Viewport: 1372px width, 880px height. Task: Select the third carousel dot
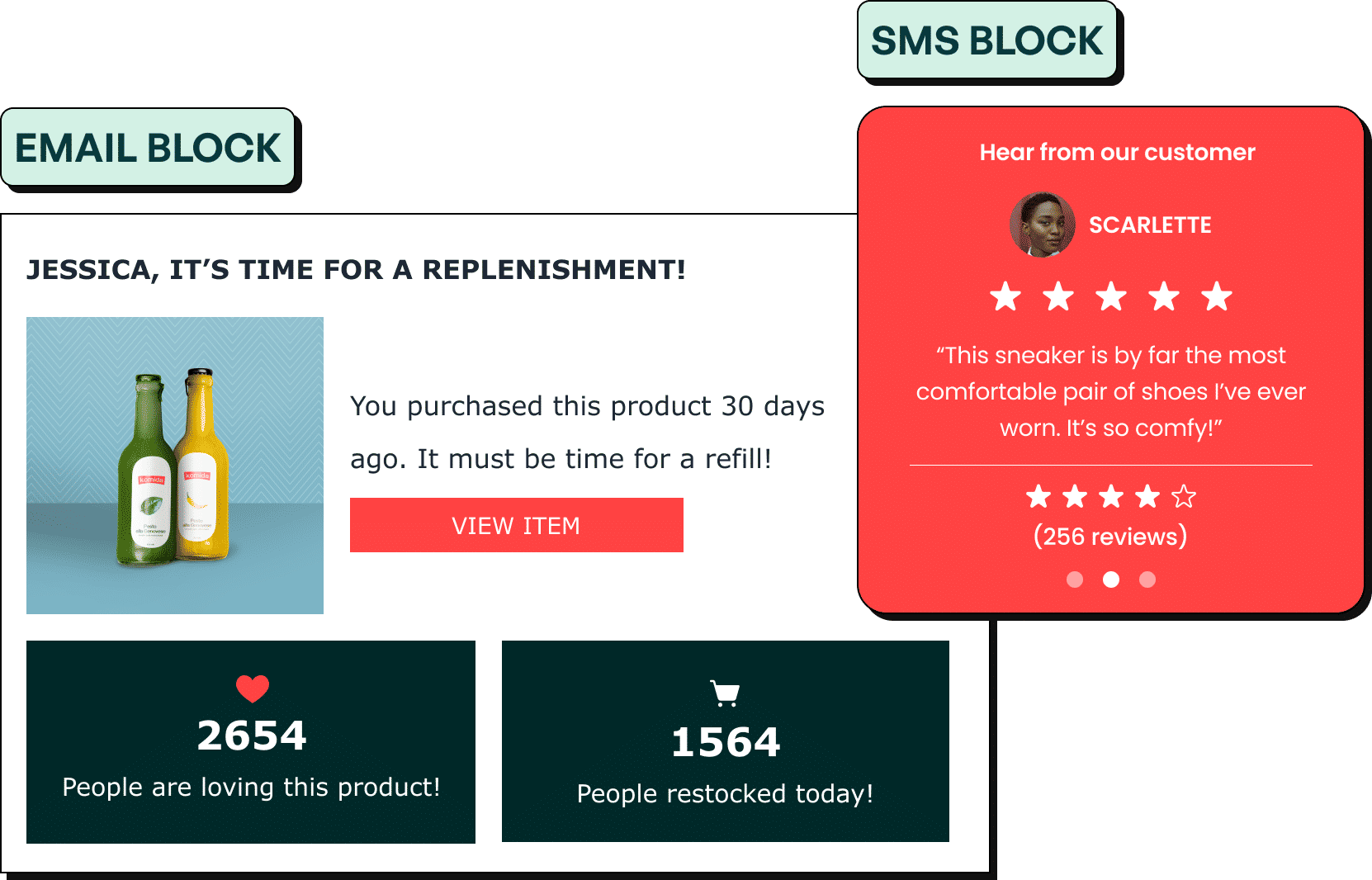click(x=1147, y=580)
